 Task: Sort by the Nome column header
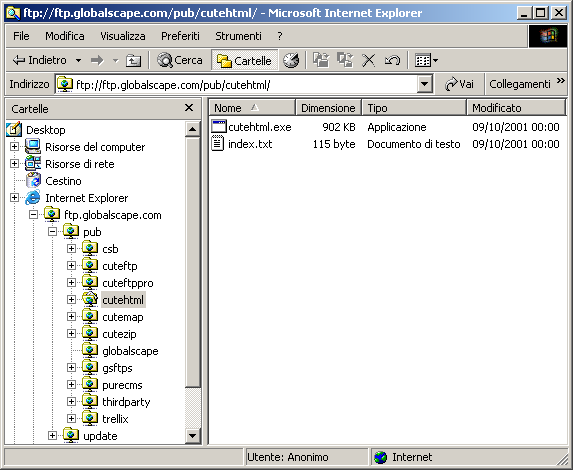tap(252, 108)
